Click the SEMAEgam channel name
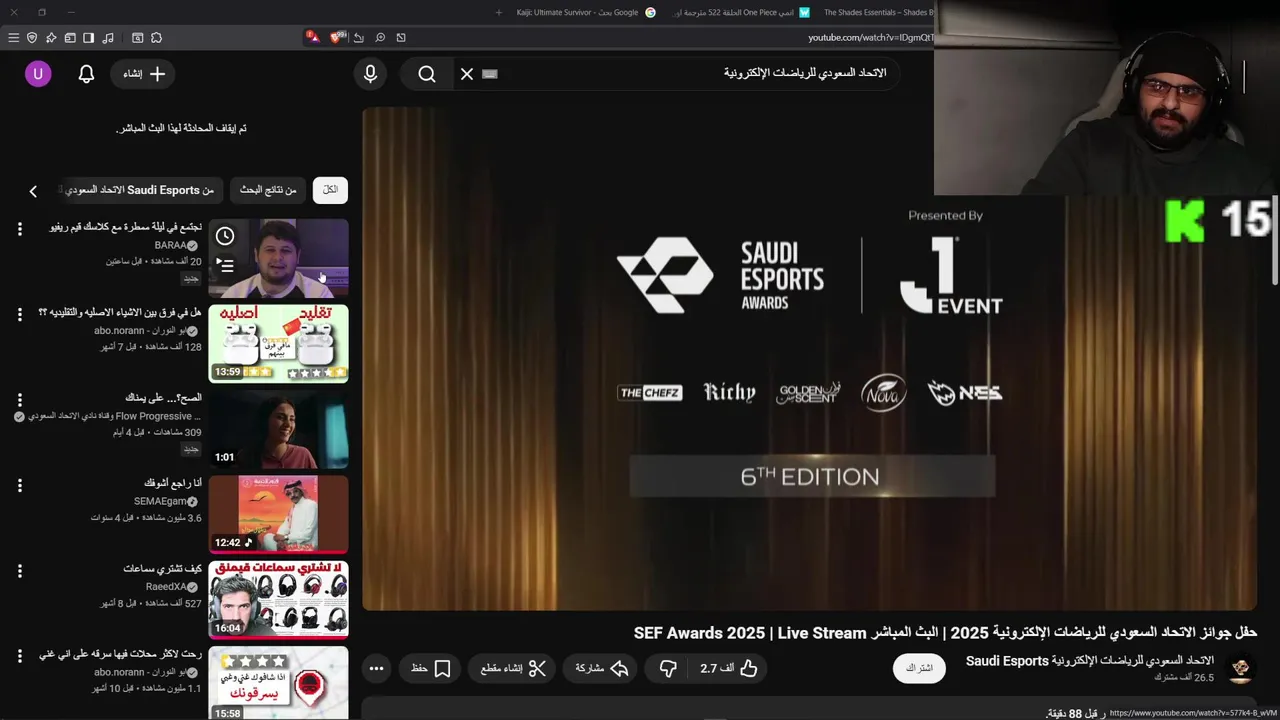 point(160,502)
